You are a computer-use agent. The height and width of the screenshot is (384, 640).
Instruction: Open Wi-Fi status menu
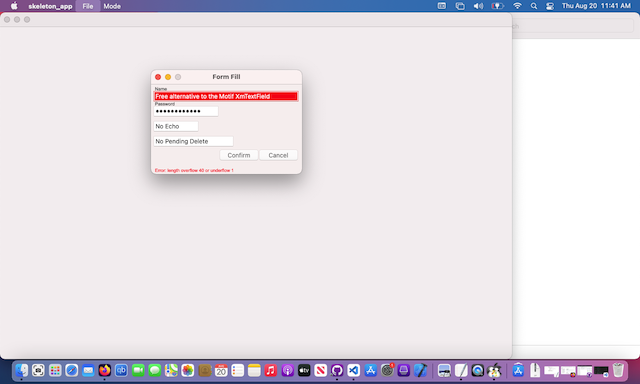tap(517, 6)
